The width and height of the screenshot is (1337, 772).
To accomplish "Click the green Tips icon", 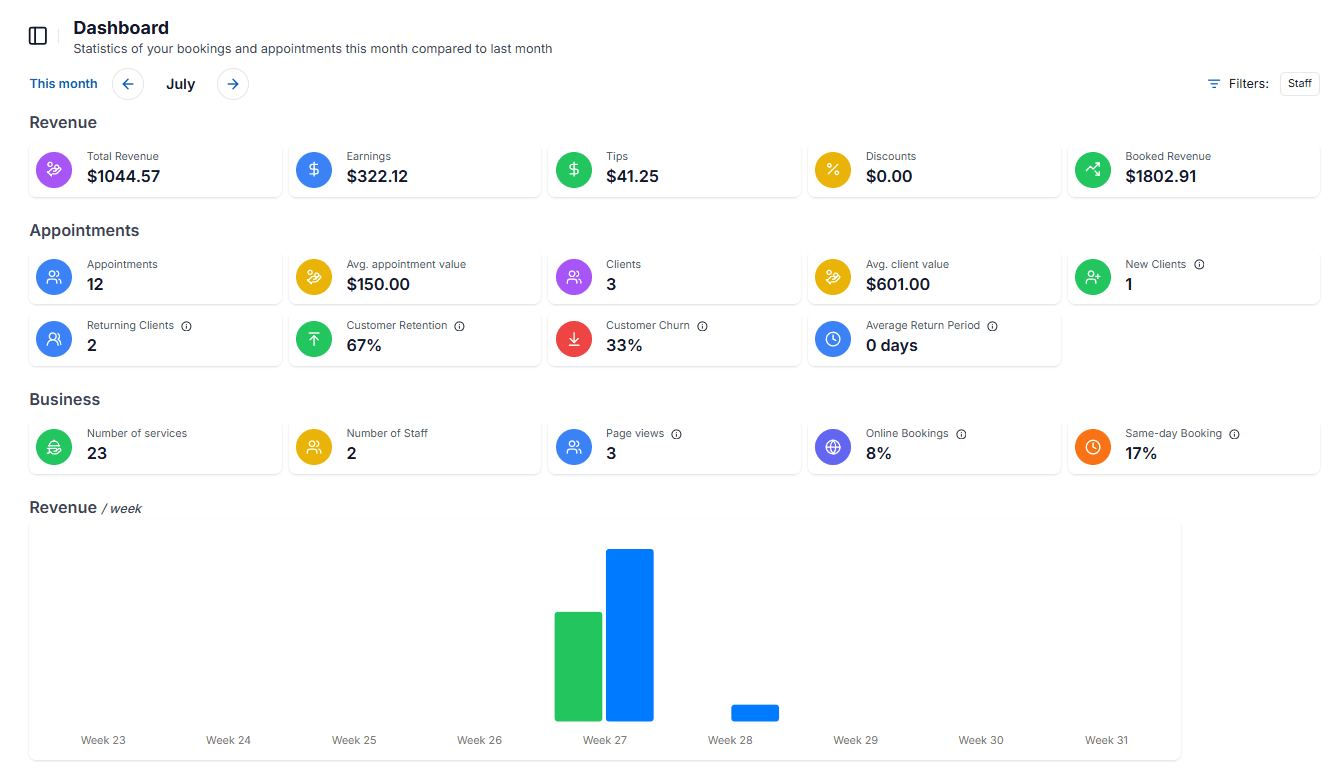I will (573, 169).
